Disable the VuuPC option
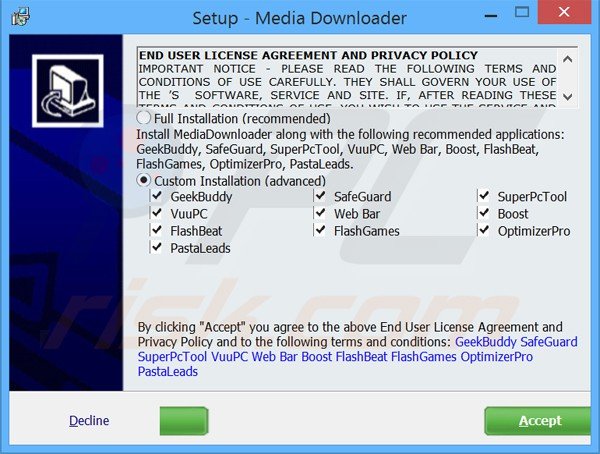 coord(157,214)
